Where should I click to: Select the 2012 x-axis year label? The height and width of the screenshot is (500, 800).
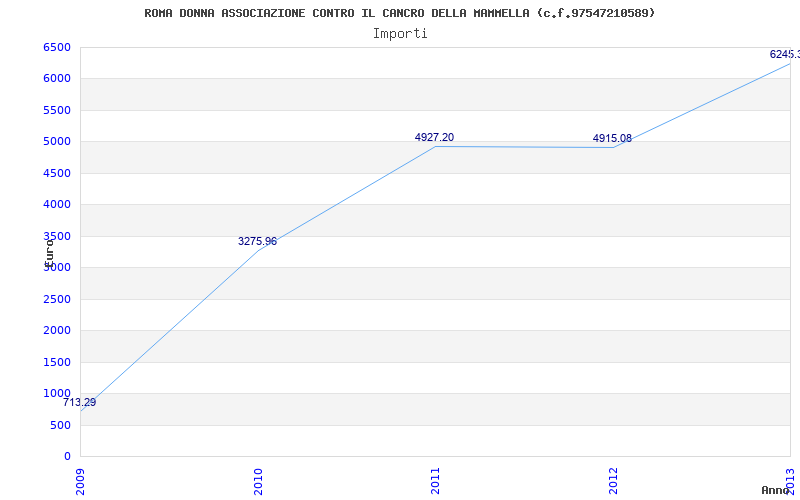point(613,481)
